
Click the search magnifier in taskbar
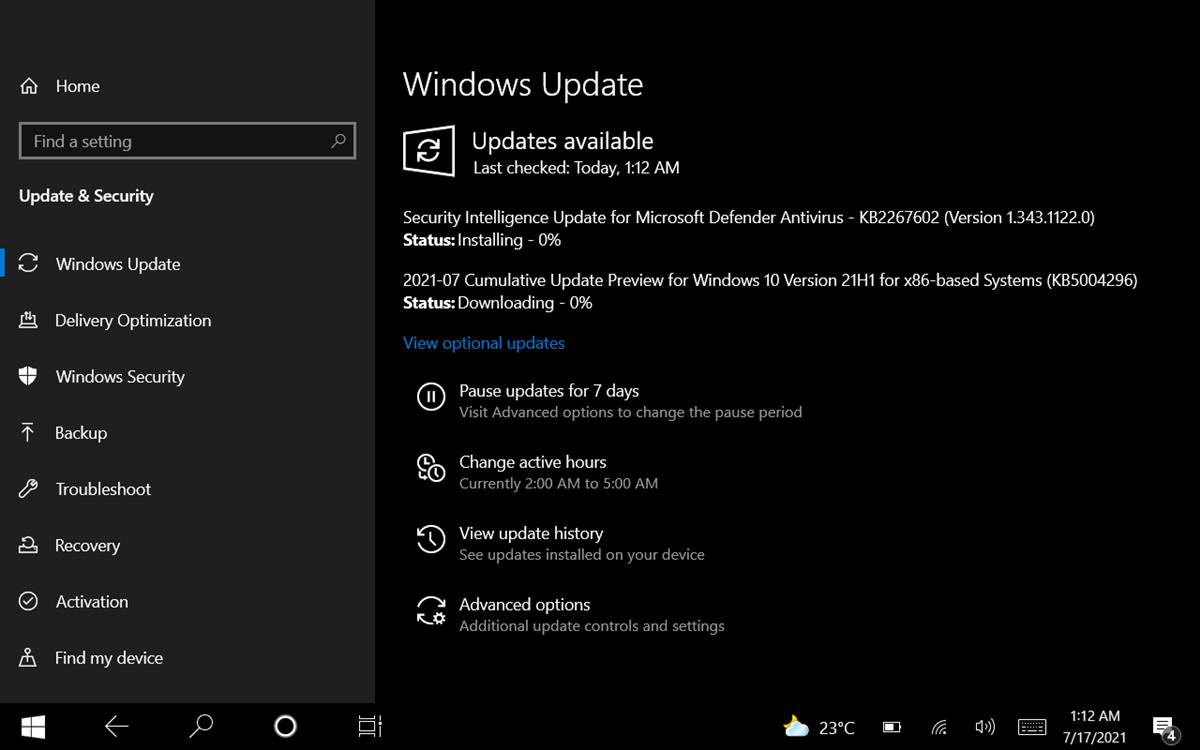click(x=201, y=726)
